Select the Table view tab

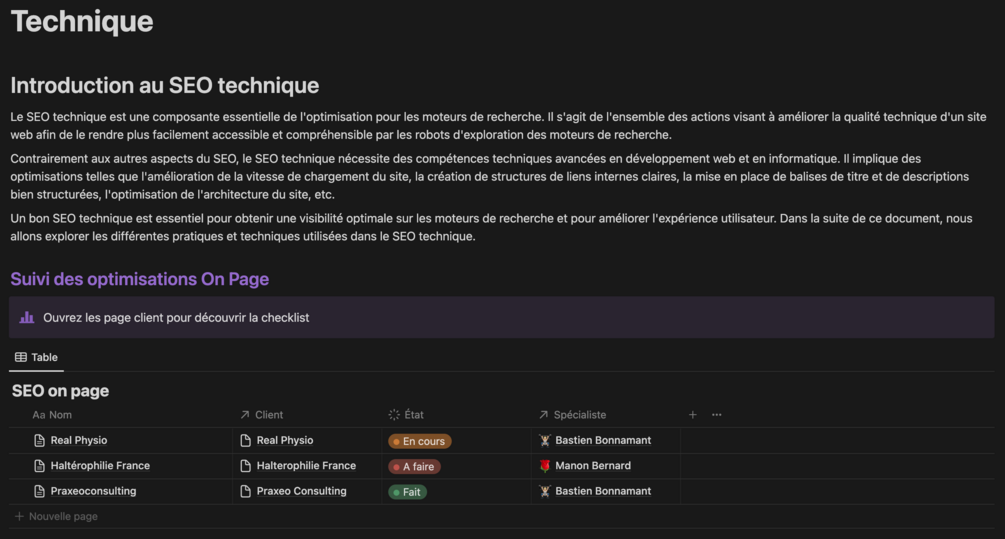coord(36,357)
